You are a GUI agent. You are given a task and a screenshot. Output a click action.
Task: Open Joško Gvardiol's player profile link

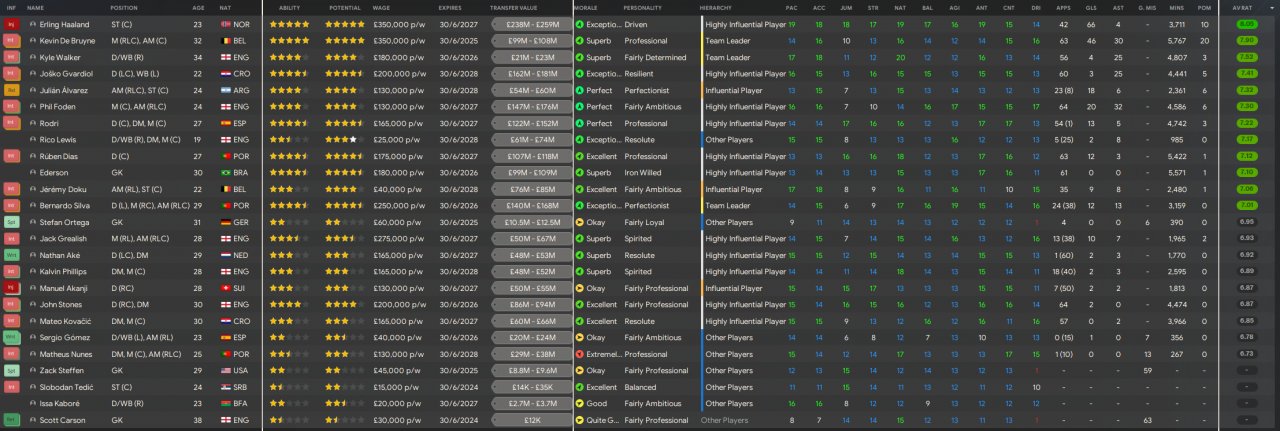coord(64,74)
